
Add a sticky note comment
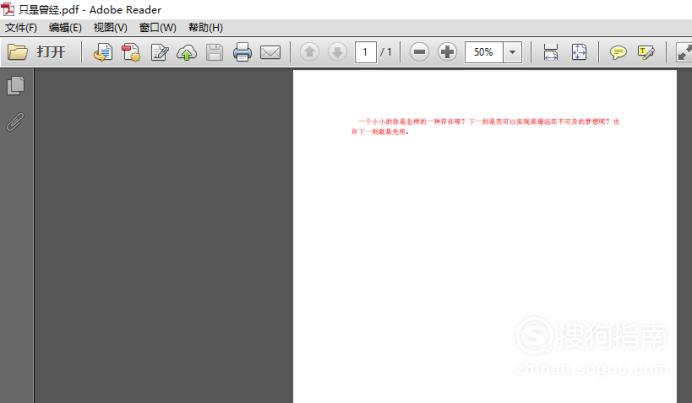[x=618, y=53]
